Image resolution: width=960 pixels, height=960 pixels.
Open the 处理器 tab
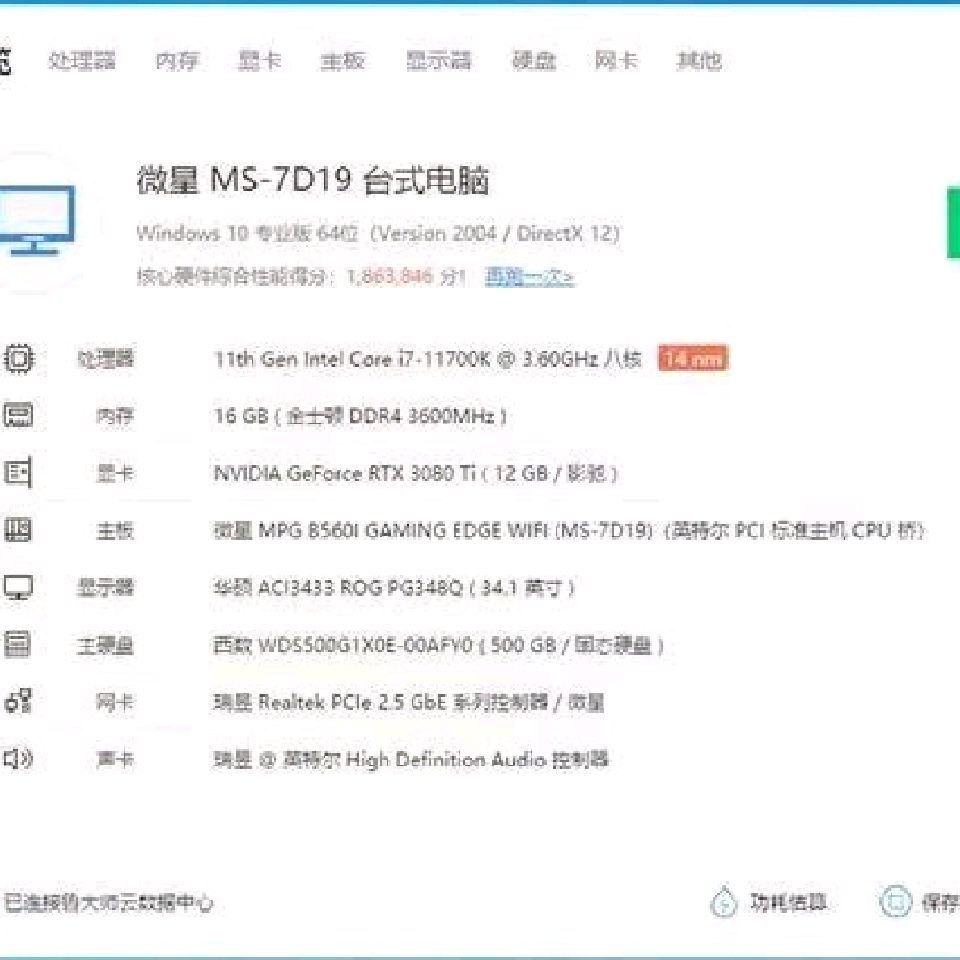pyautogui.click(x=82, y=61)
